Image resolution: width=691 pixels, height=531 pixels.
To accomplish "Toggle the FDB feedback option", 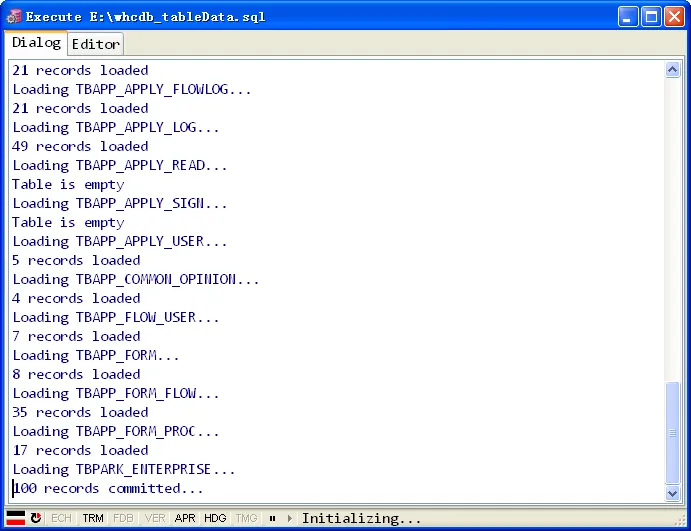I will (x=123, y=518).
